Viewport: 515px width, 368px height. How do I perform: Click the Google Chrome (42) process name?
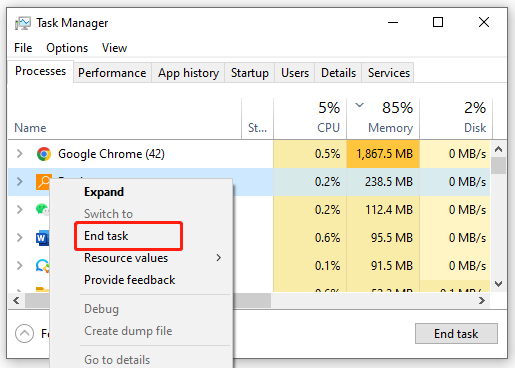[111, 154]
